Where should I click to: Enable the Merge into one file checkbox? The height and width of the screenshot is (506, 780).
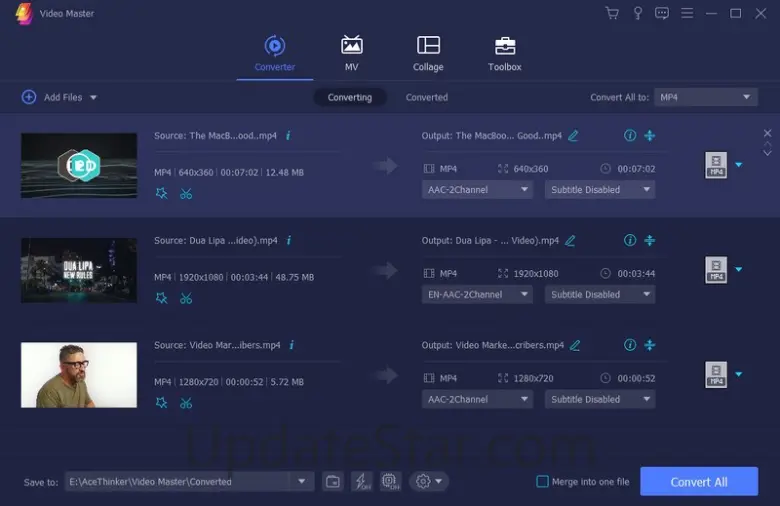[x=542, y=482]
